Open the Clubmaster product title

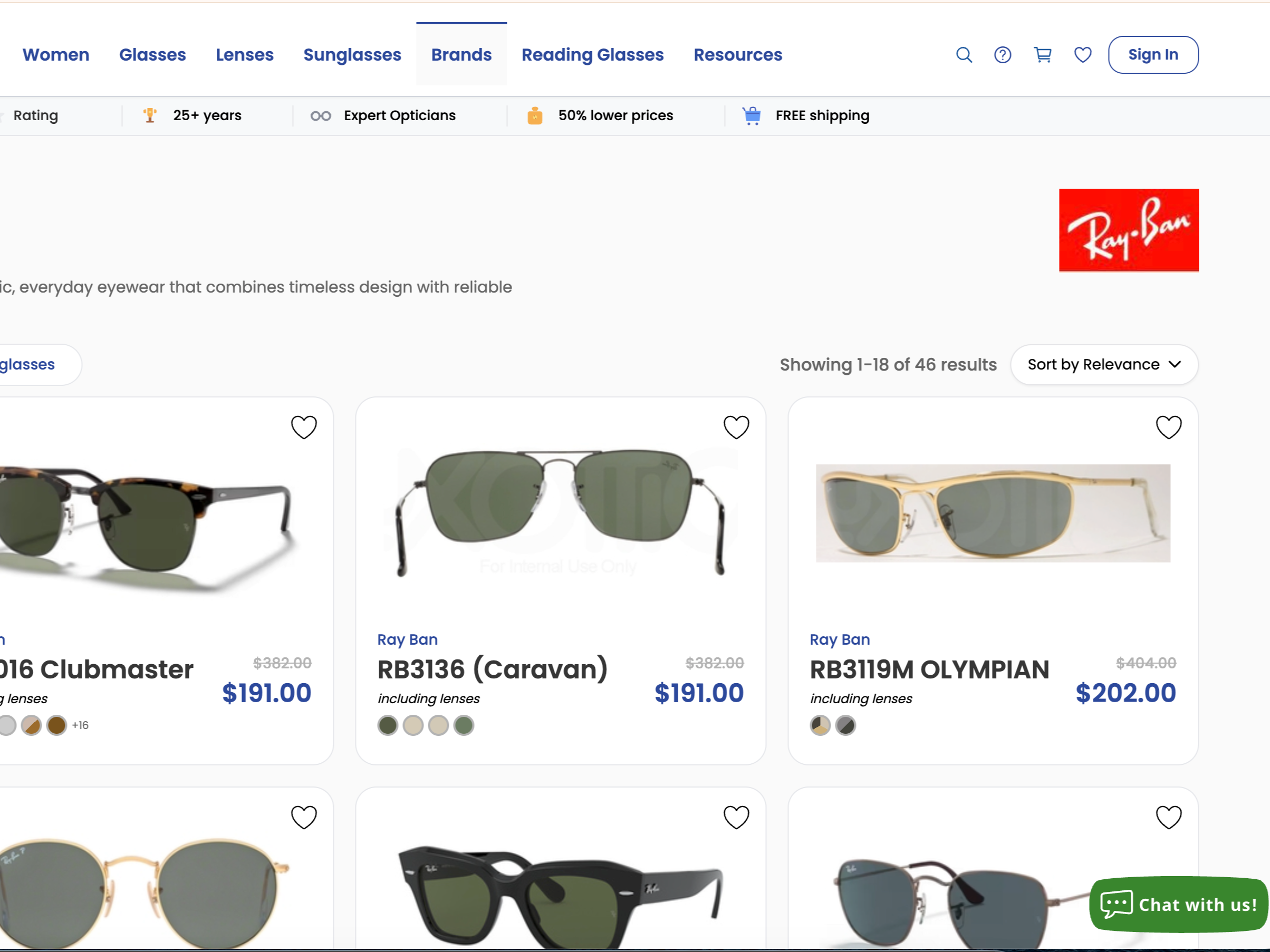(x=97, y=669)
